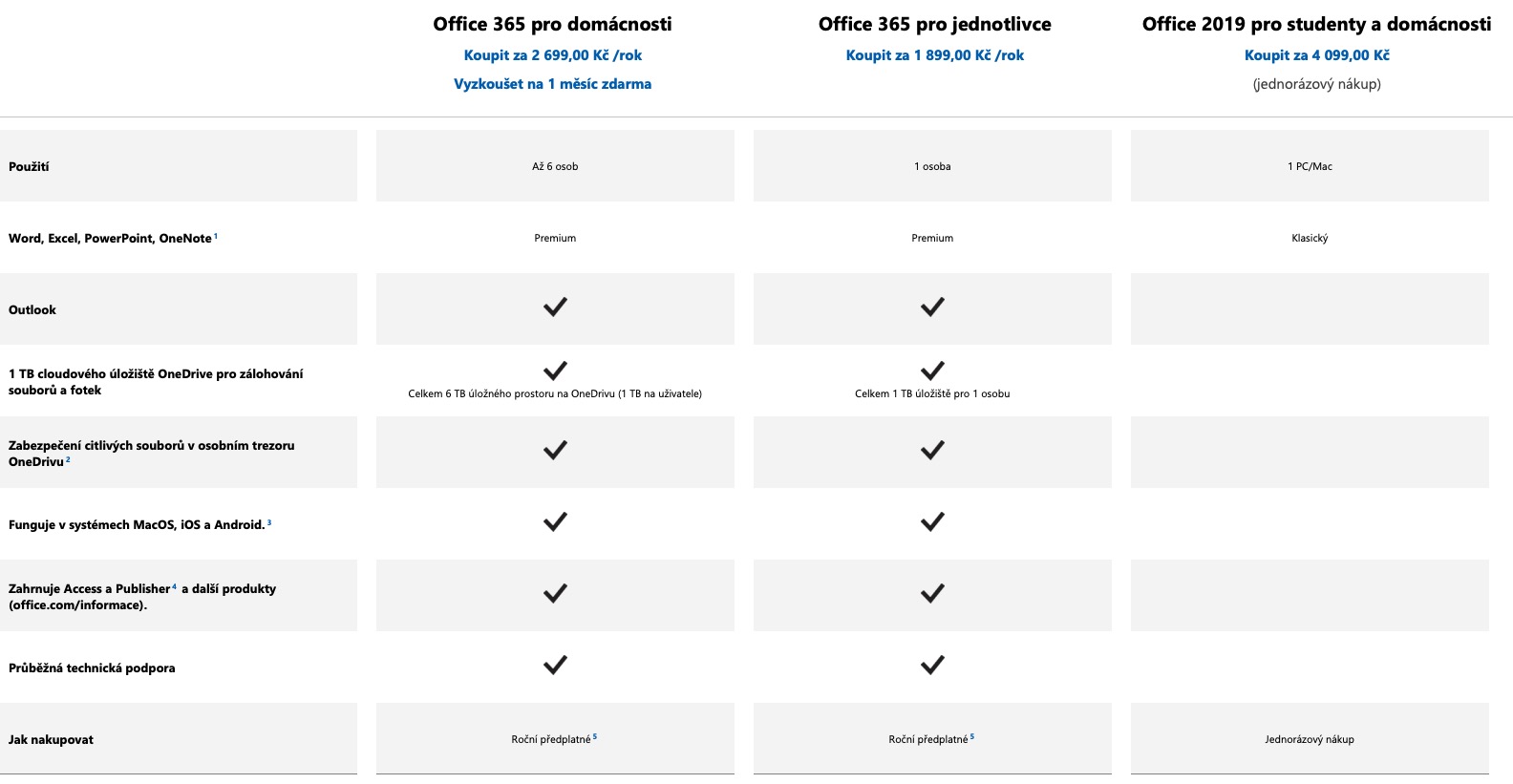Click the technická podpora checkmark for domácnosti
Viewport: 1513px width, 784px height.
click(555, 666)
